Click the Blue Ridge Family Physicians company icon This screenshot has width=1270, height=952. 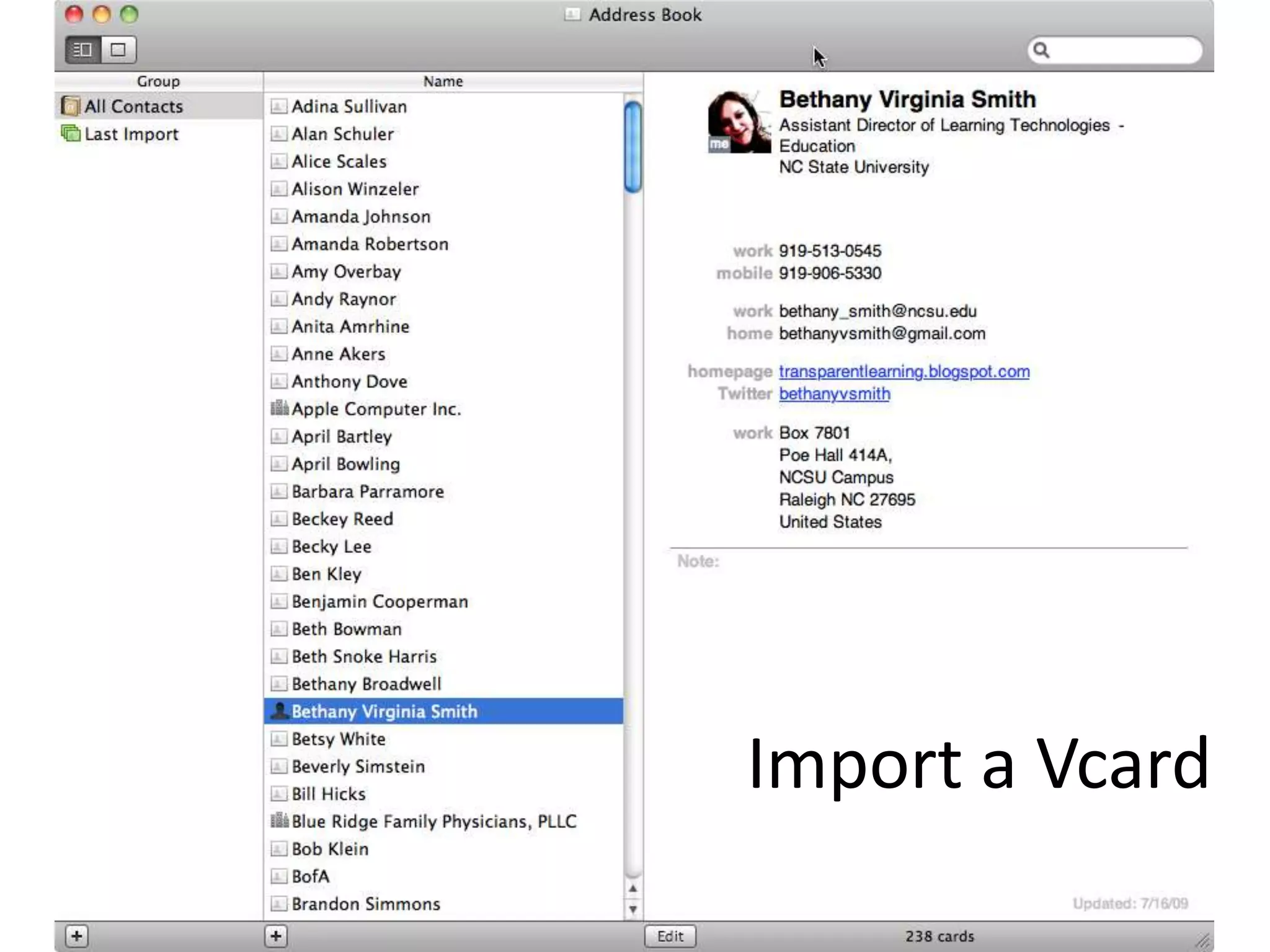(280, 820)
